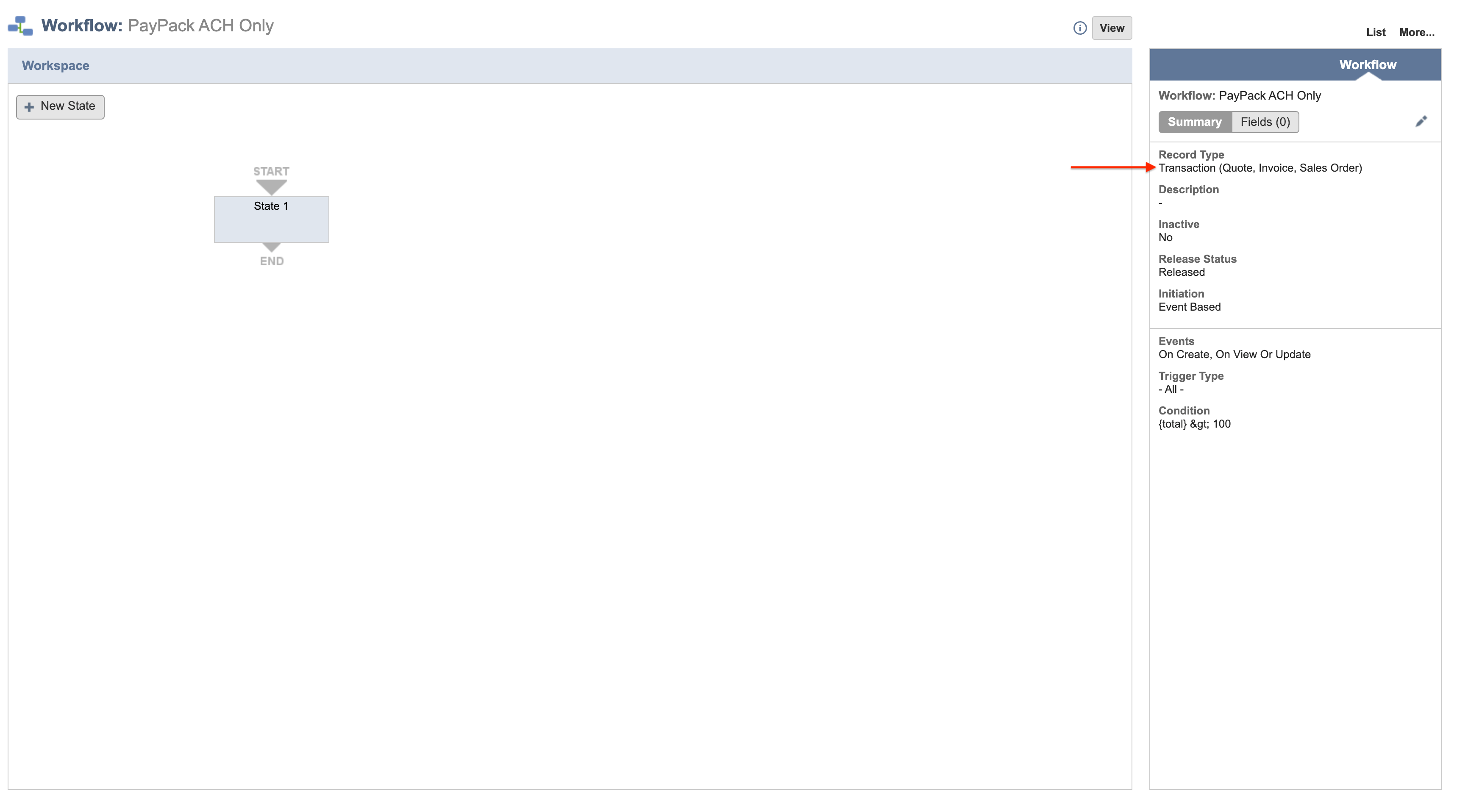
Task: Click the workflow diagram icon beside the page title
Action: pyautogui.click(x=20, y=25)
